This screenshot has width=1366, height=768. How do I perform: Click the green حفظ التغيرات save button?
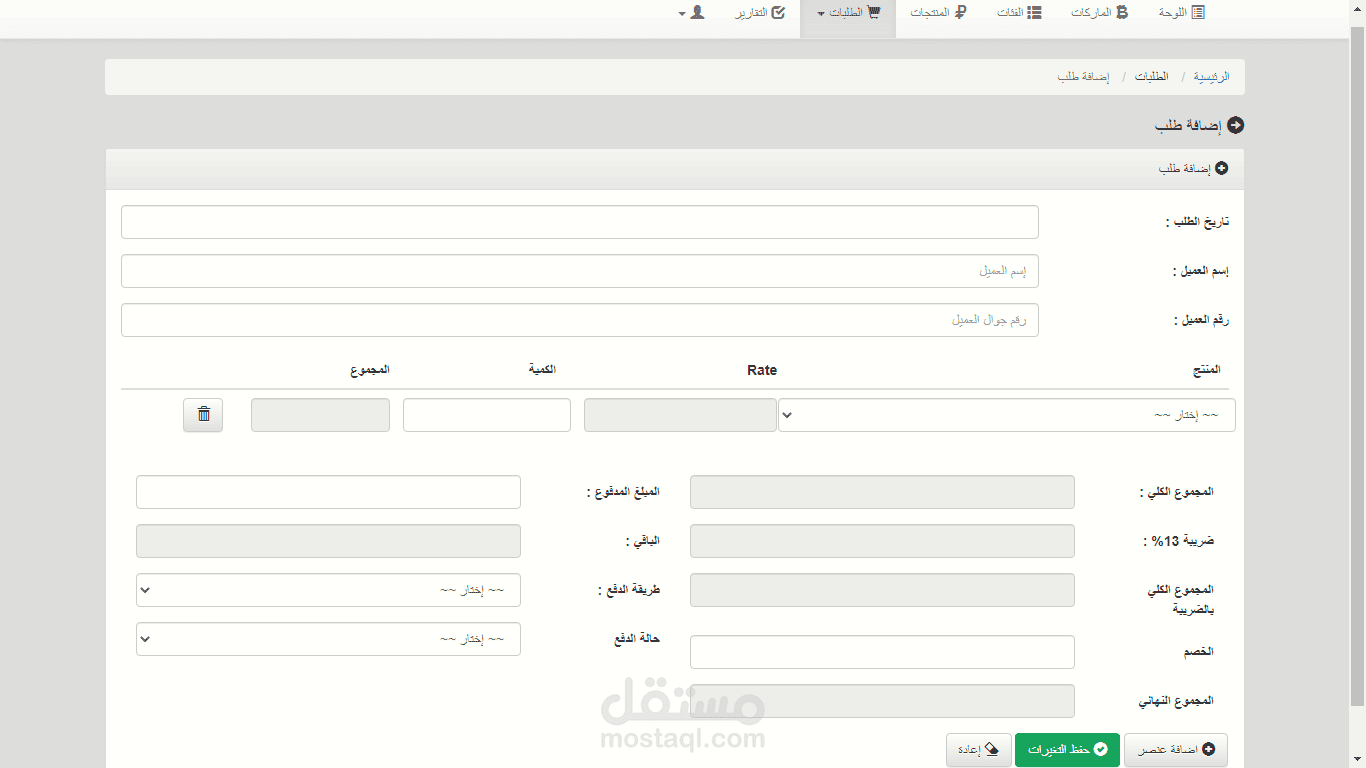[x=1067, y=750]
